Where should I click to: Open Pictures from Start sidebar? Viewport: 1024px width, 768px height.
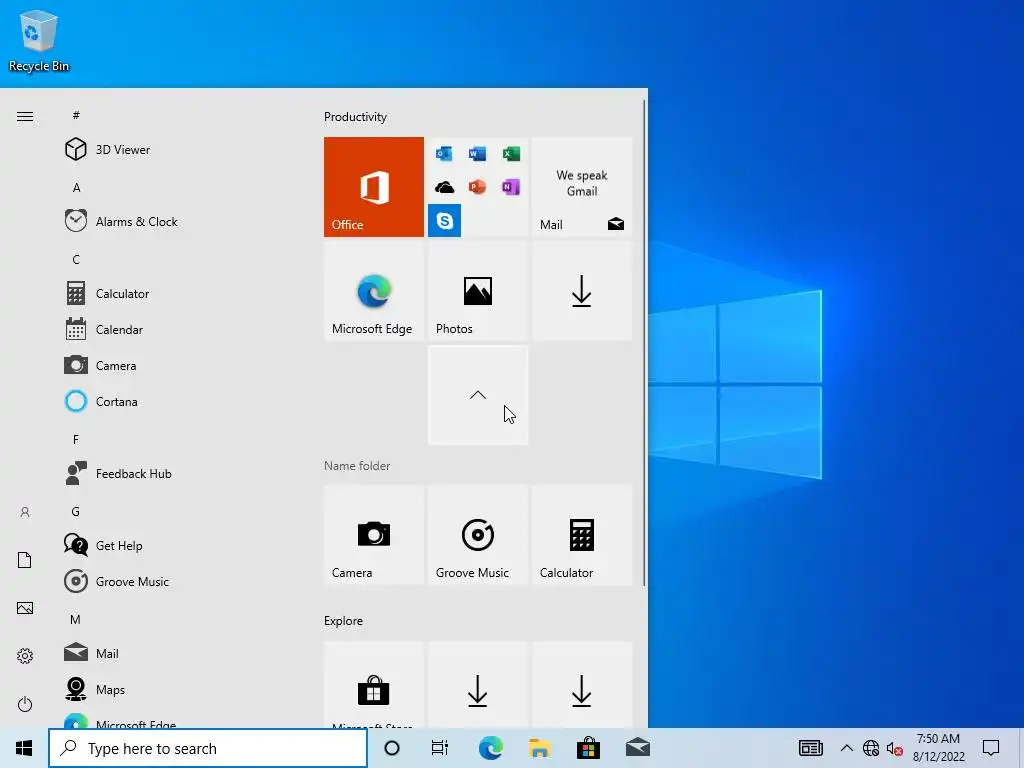pyautogui.click(x=25, y=608)
